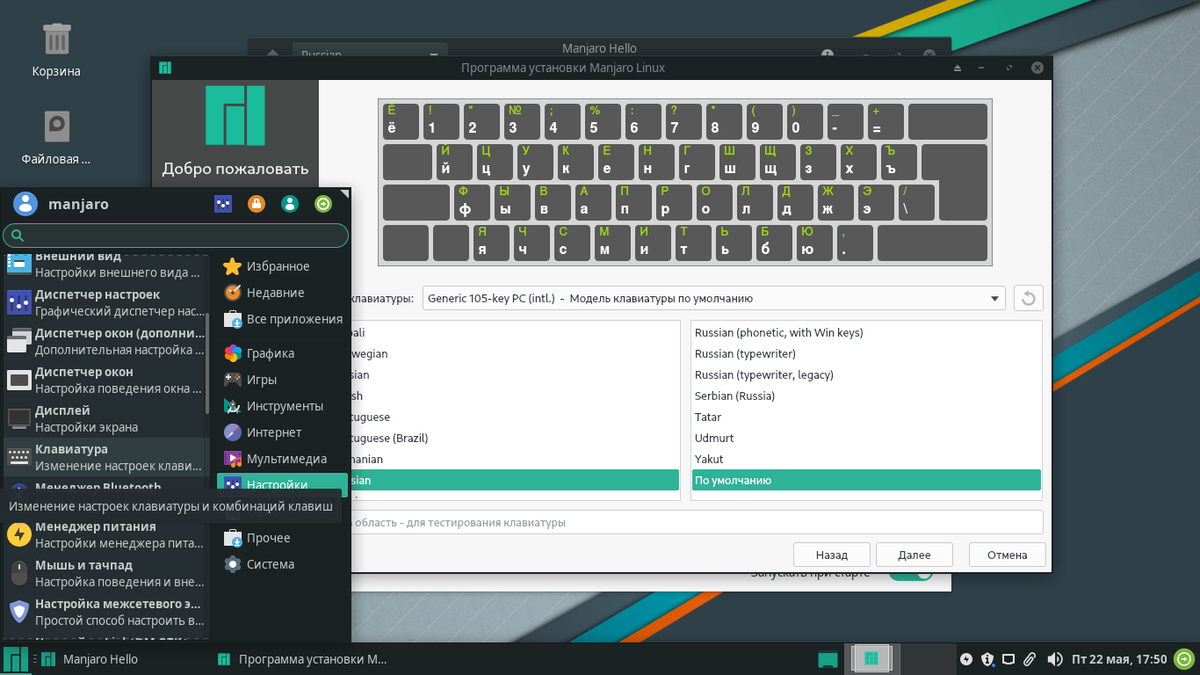Expand the keyboard model combo box
The height and width of the screenshot is (675, 1200).
pos(714,298)
